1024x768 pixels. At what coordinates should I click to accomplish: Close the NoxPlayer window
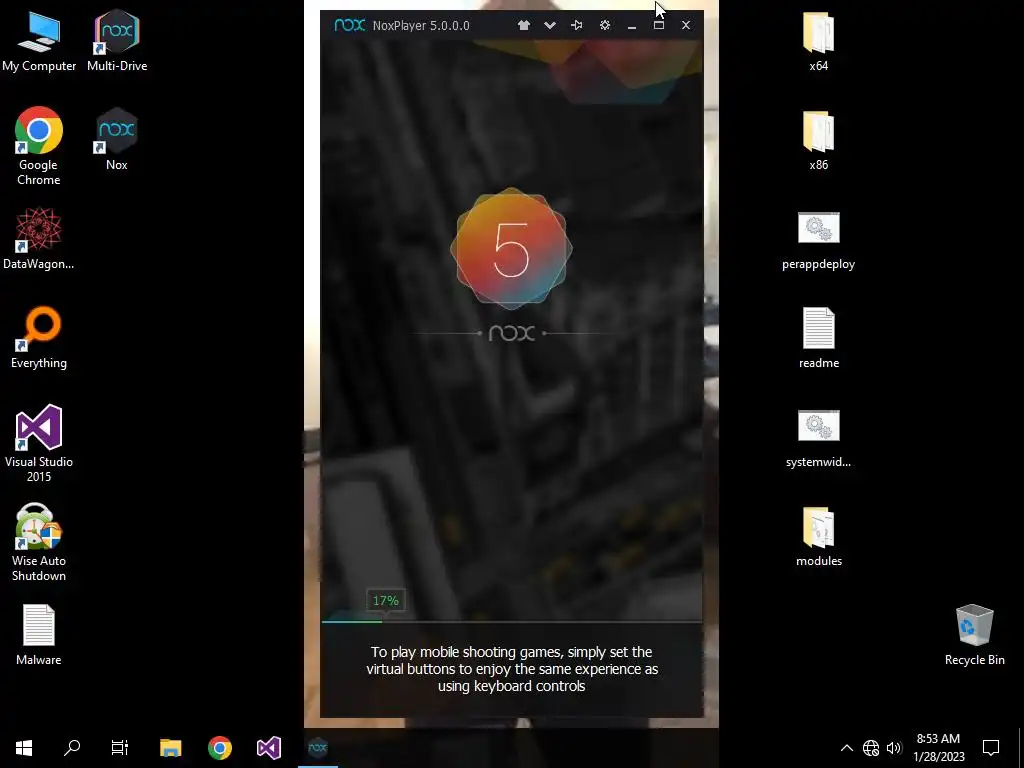[686, 25]
